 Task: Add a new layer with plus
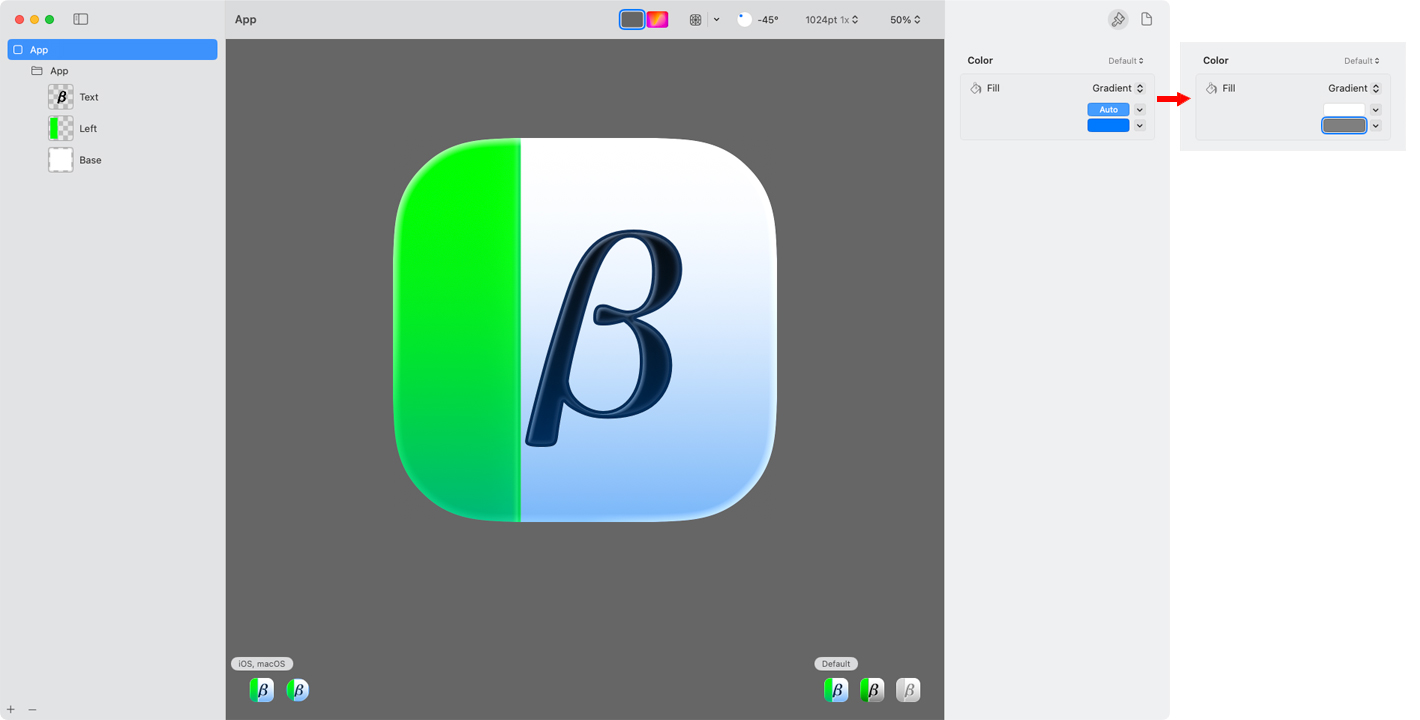coord(11,709)
